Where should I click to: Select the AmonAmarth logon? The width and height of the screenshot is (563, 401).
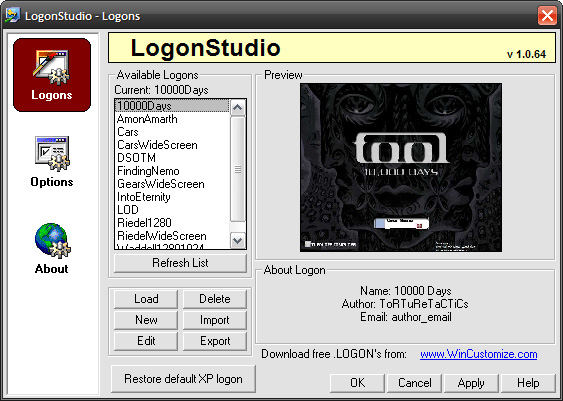pos(147,119)
